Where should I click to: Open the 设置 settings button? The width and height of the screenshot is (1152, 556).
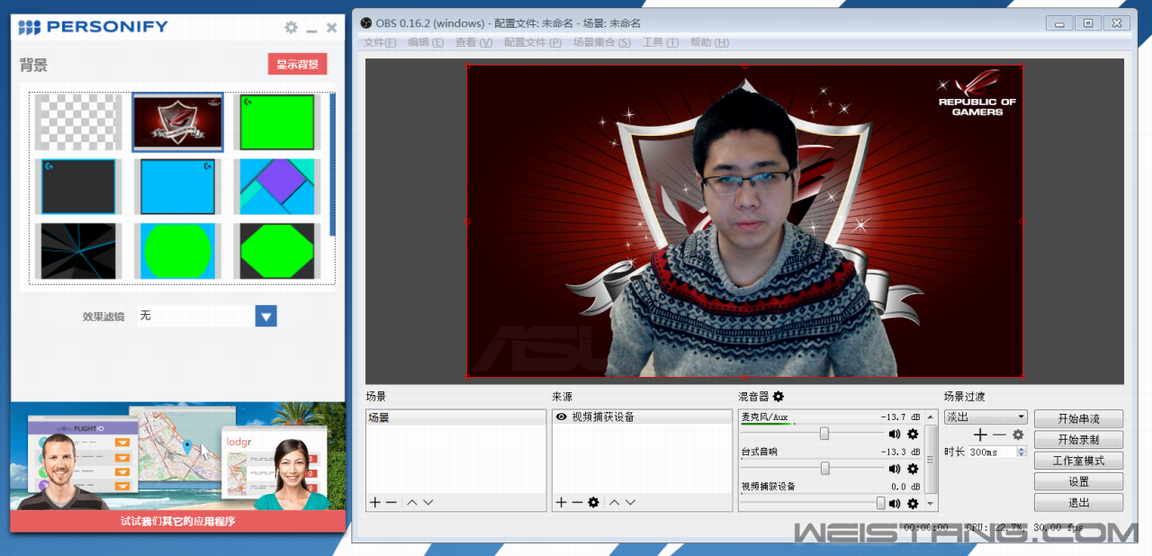click(x=1079, y=482)
